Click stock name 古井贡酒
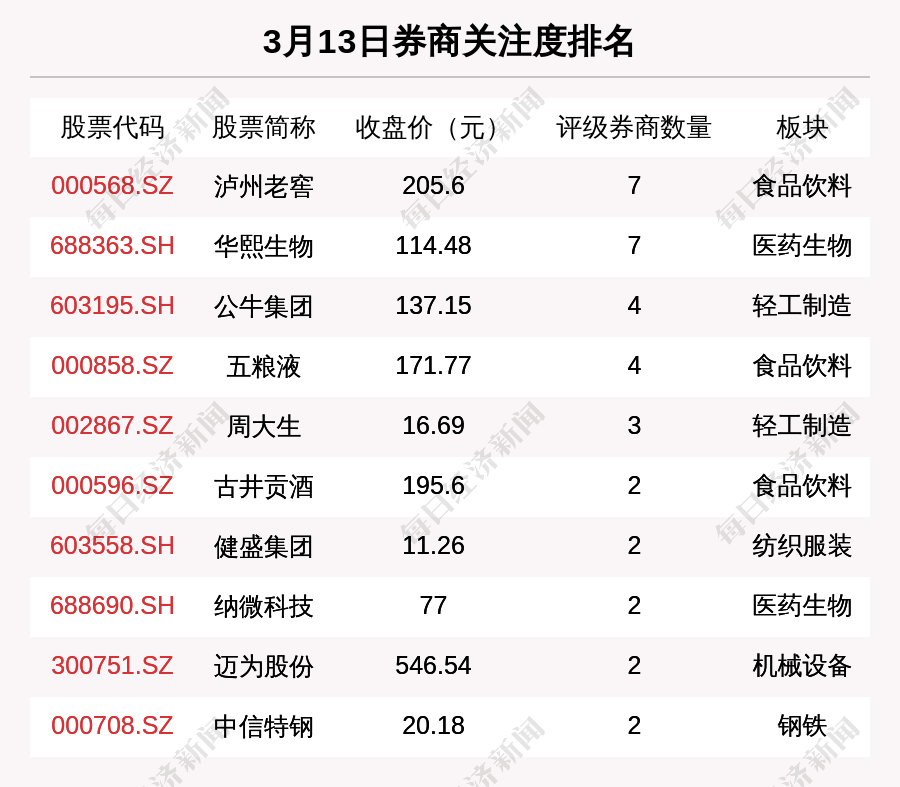This screenshot has width=900, height=787. [263, 486]
